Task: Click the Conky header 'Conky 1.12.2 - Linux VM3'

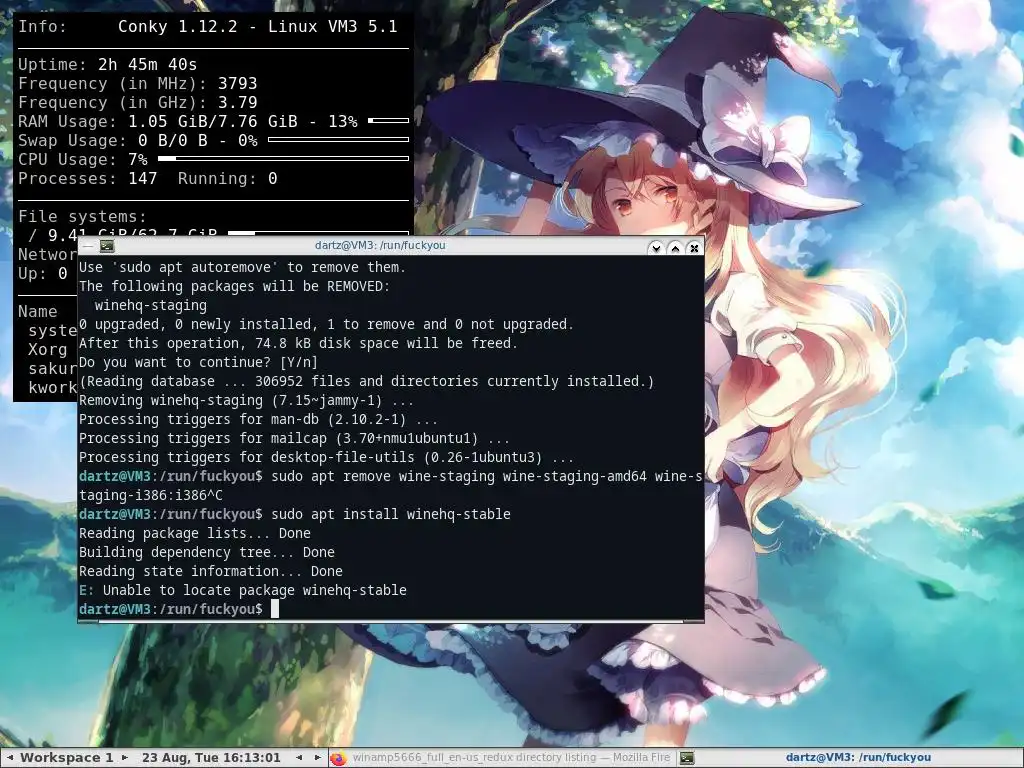Action: coord(257,27)
